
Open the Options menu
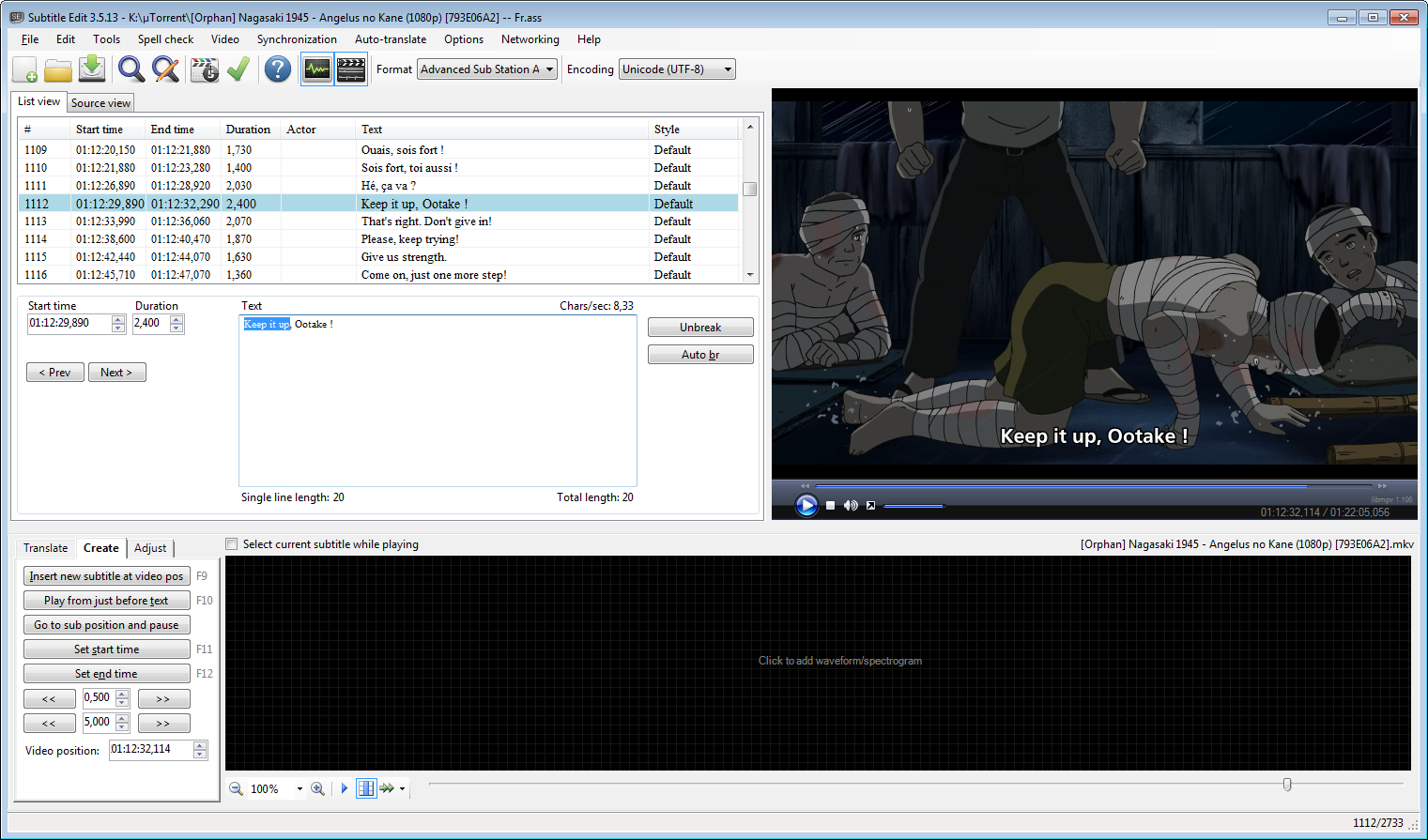[464, 39]
